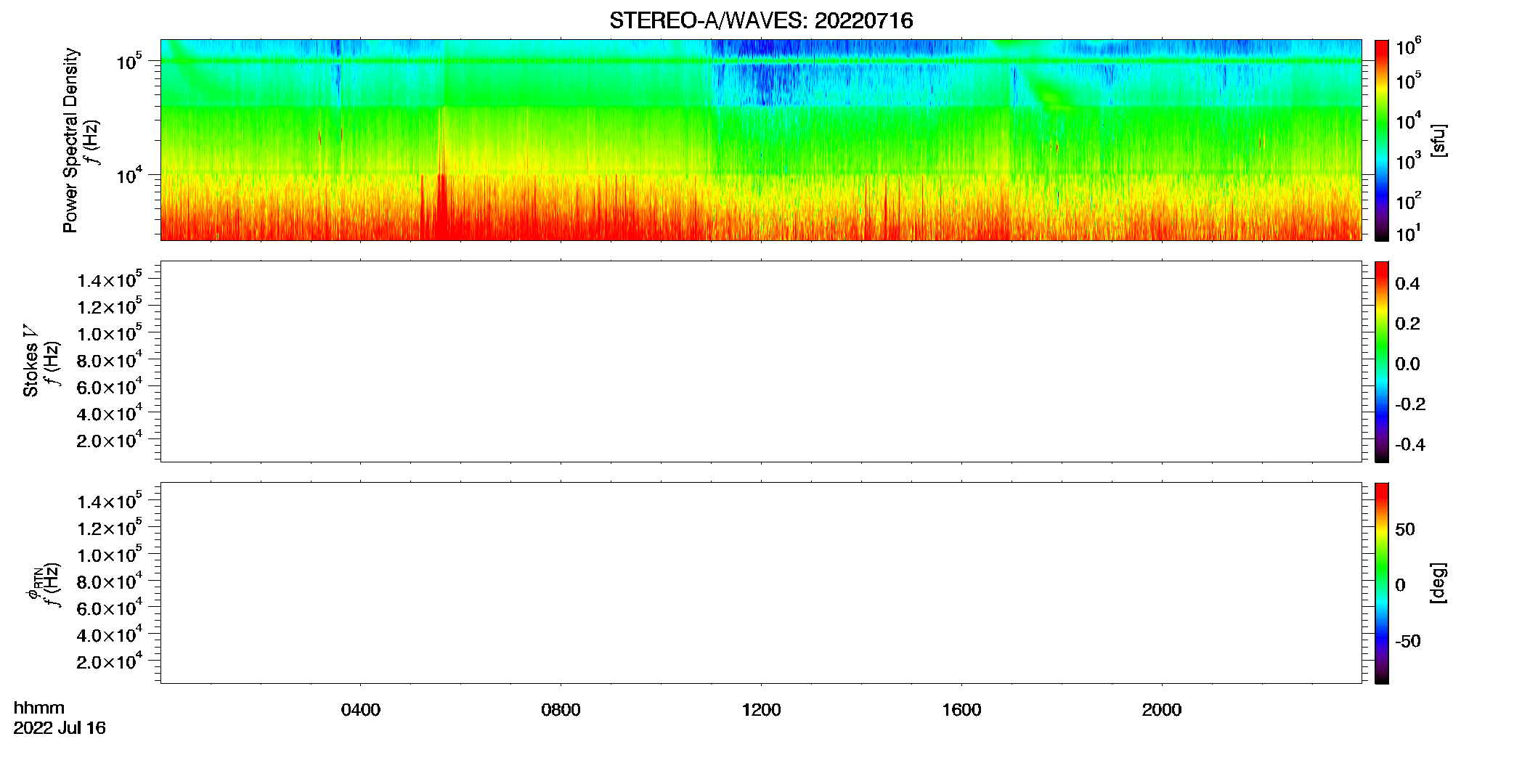The image size is (1522, 784).
Task: Click the power spectral density colorbar
Action: 1382,140
